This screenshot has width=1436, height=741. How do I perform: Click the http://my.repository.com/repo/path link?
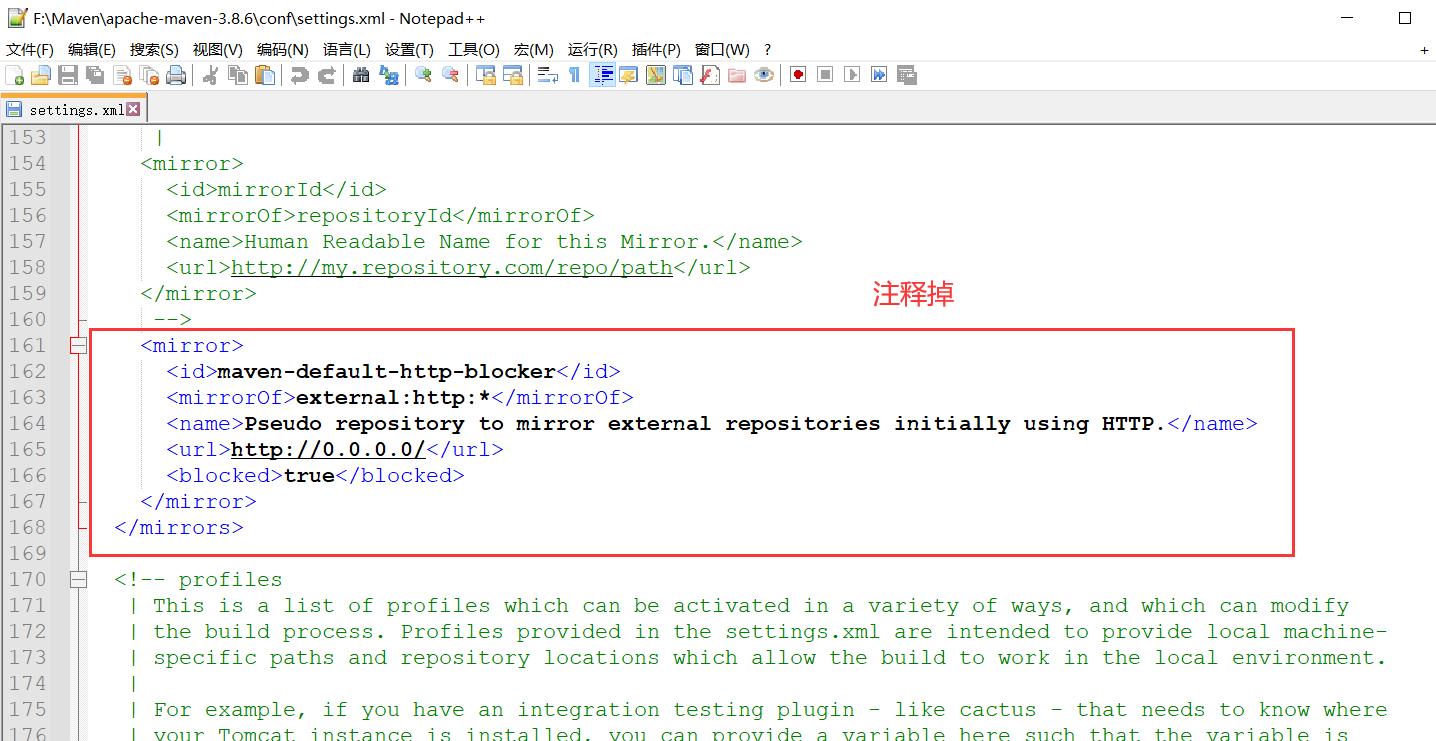point(451,267)
